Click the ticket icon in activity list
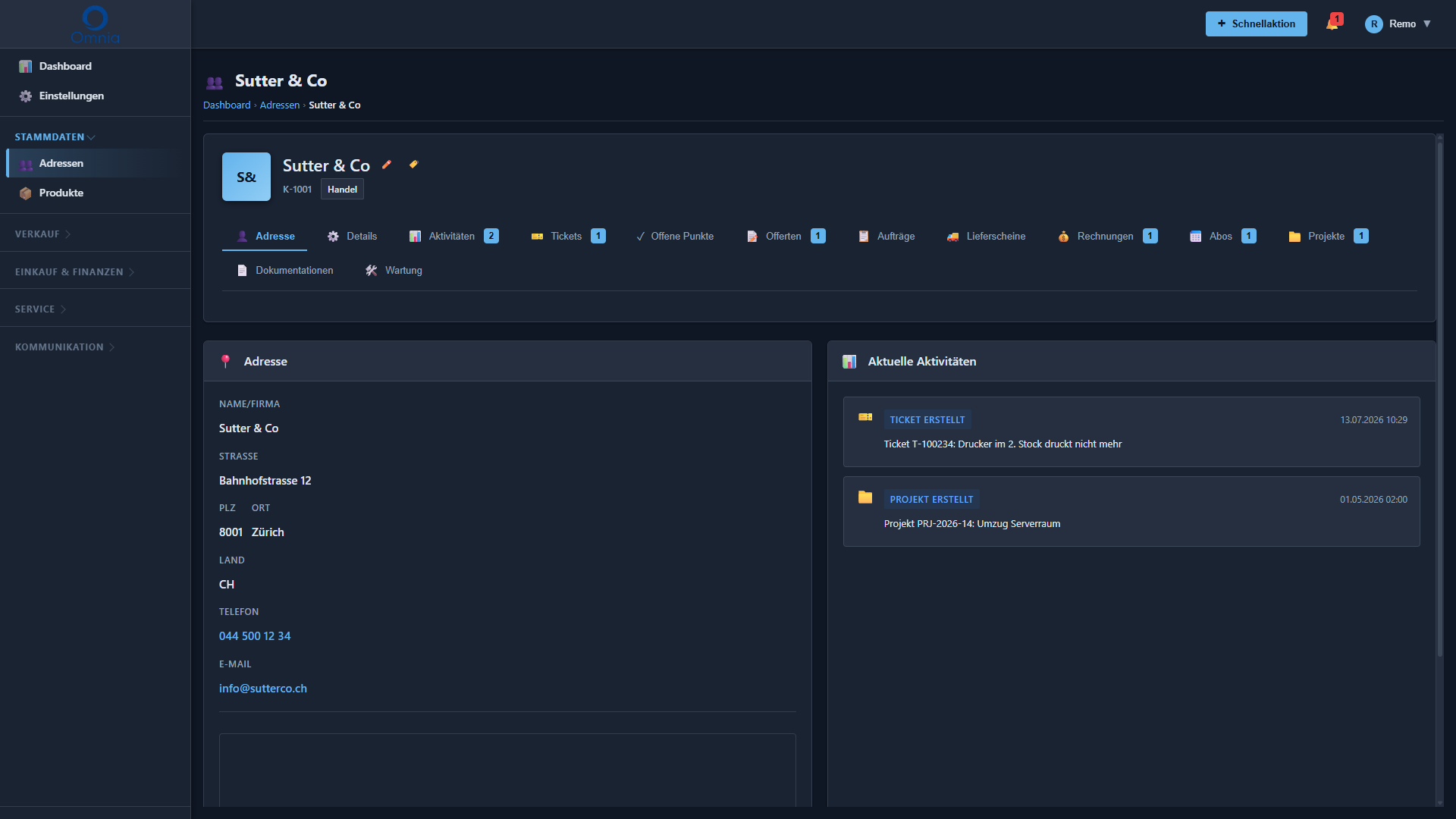Image resolution: width=1456 pixels, height=819 pixels. point(865,417)
